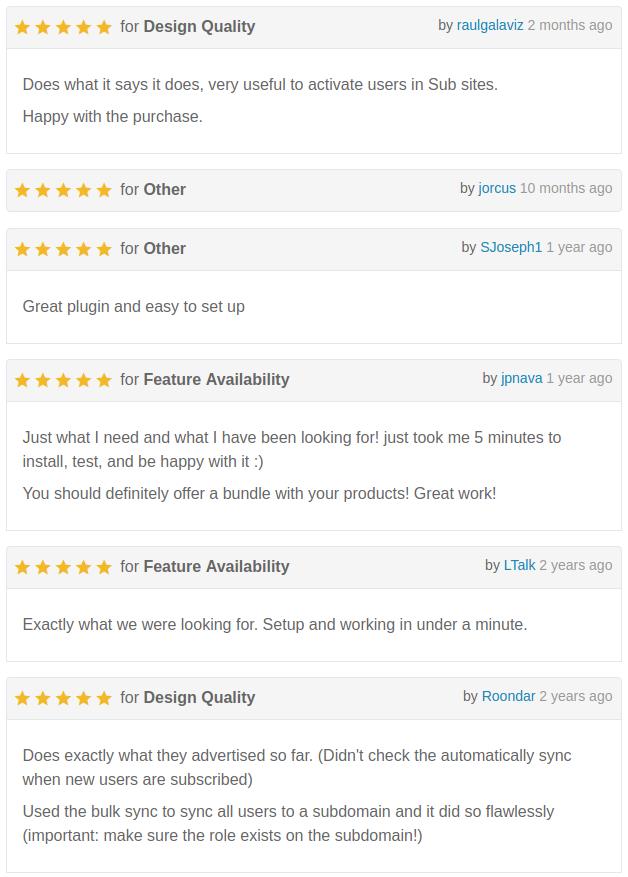Image resolution: width=628 pixels, height=877 pixels.
Task: Click second star in LTalk review
Action: (43, 567)
